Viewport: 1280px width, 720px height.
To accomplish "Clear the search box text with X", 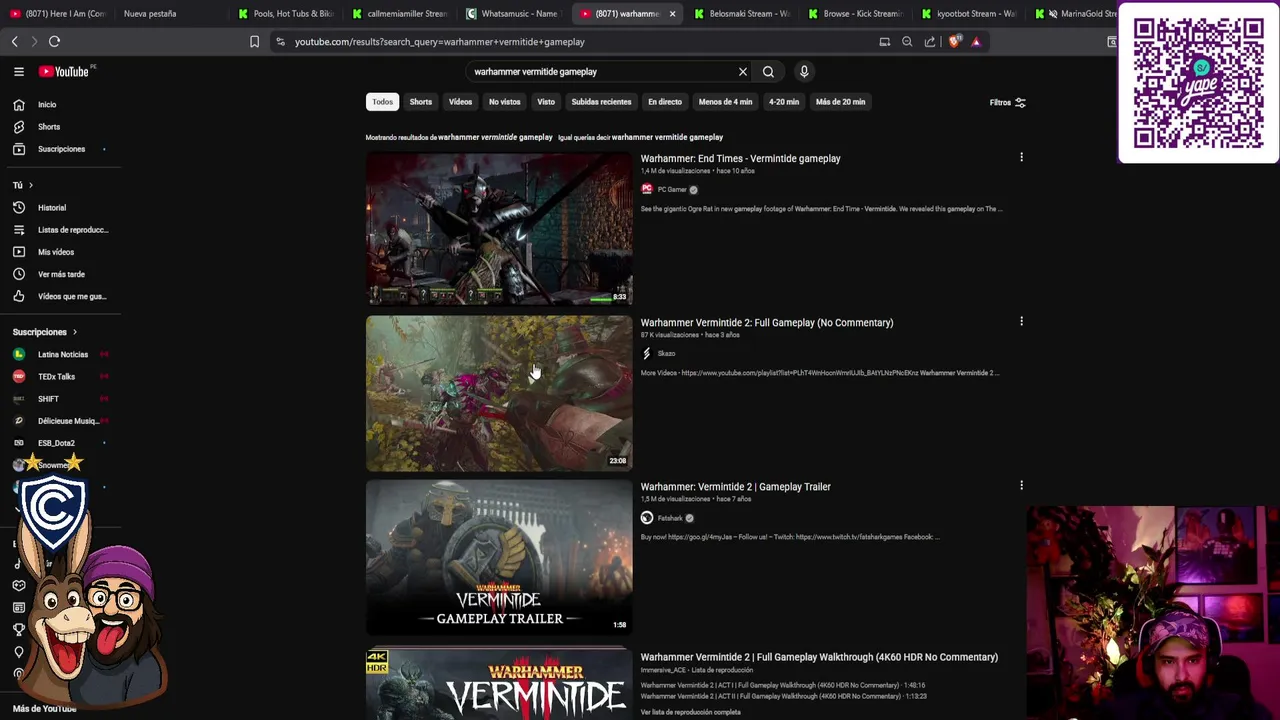I will 743,72.
